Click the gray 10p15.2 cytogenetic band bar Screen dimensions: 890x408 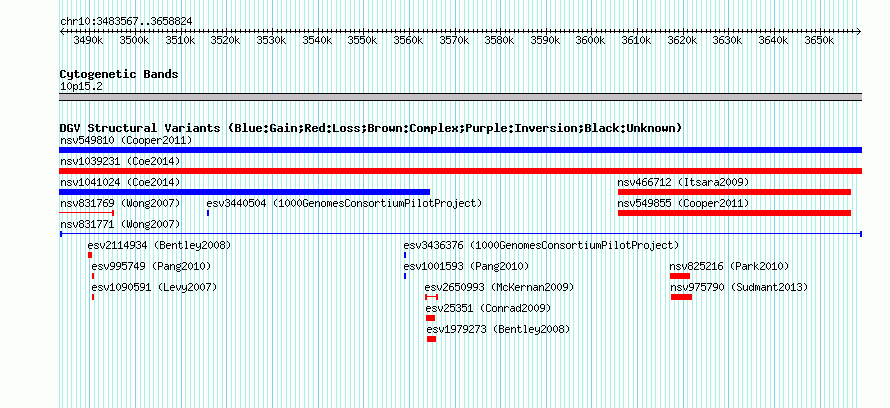coord(460,97)
